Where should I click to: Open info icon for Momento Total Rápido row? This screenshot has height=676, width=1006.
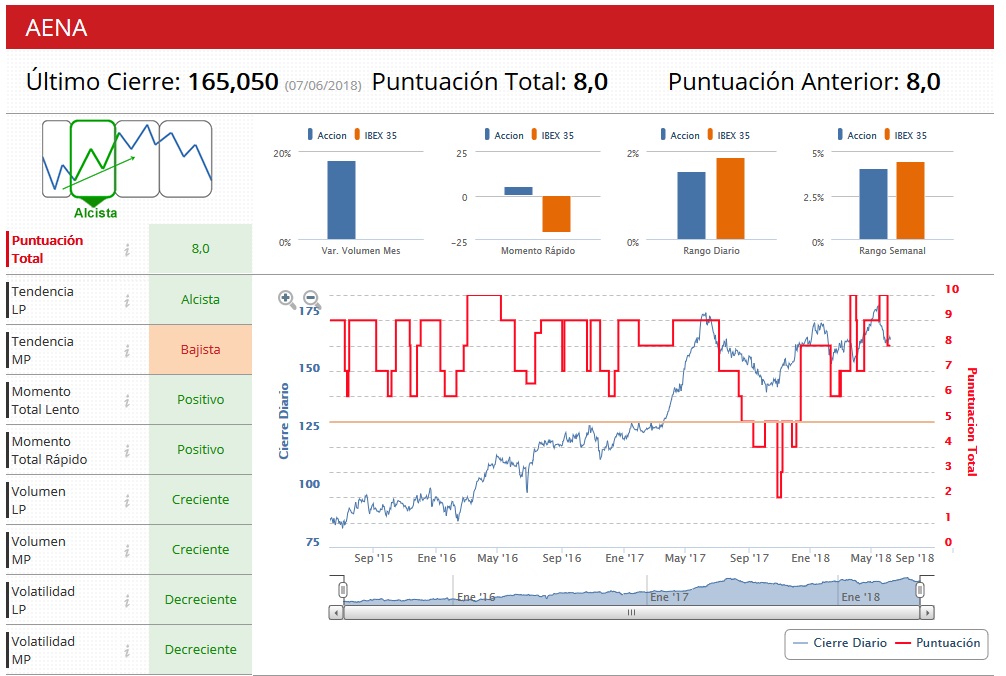[x=127, y=450]
